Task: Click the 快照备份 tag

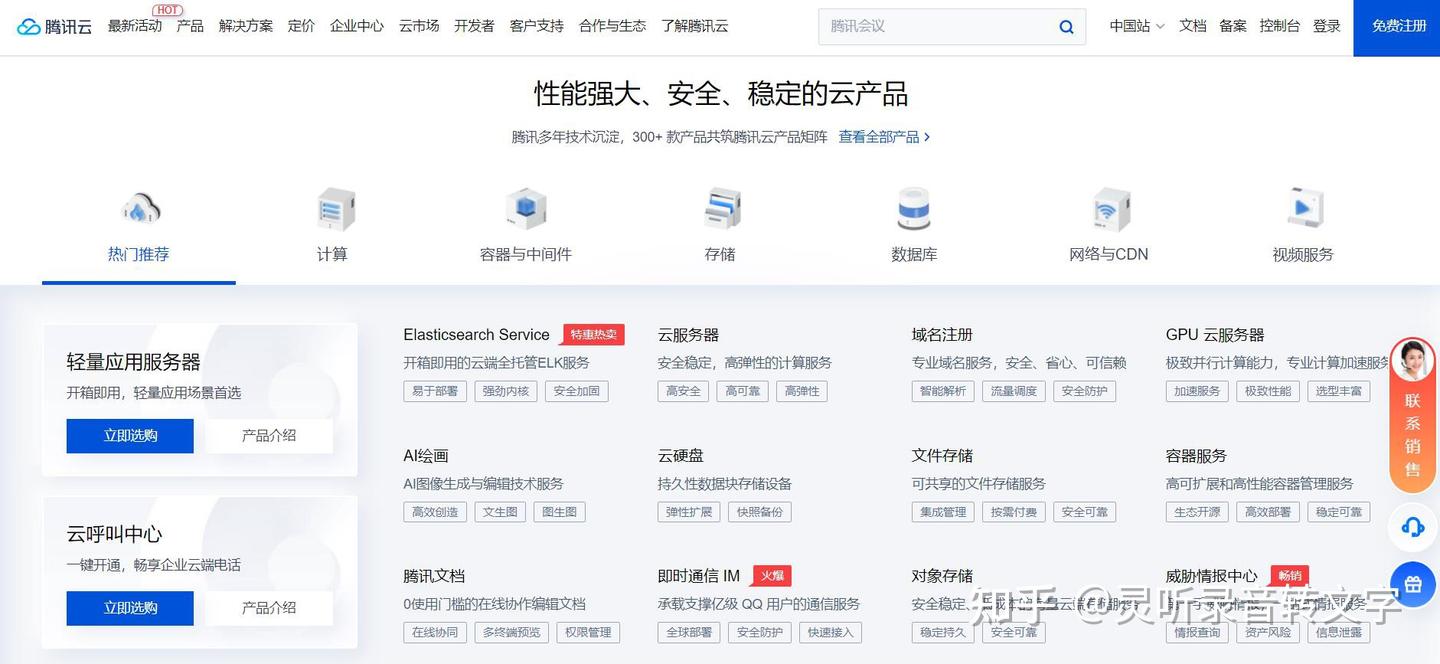Action: 760,512
